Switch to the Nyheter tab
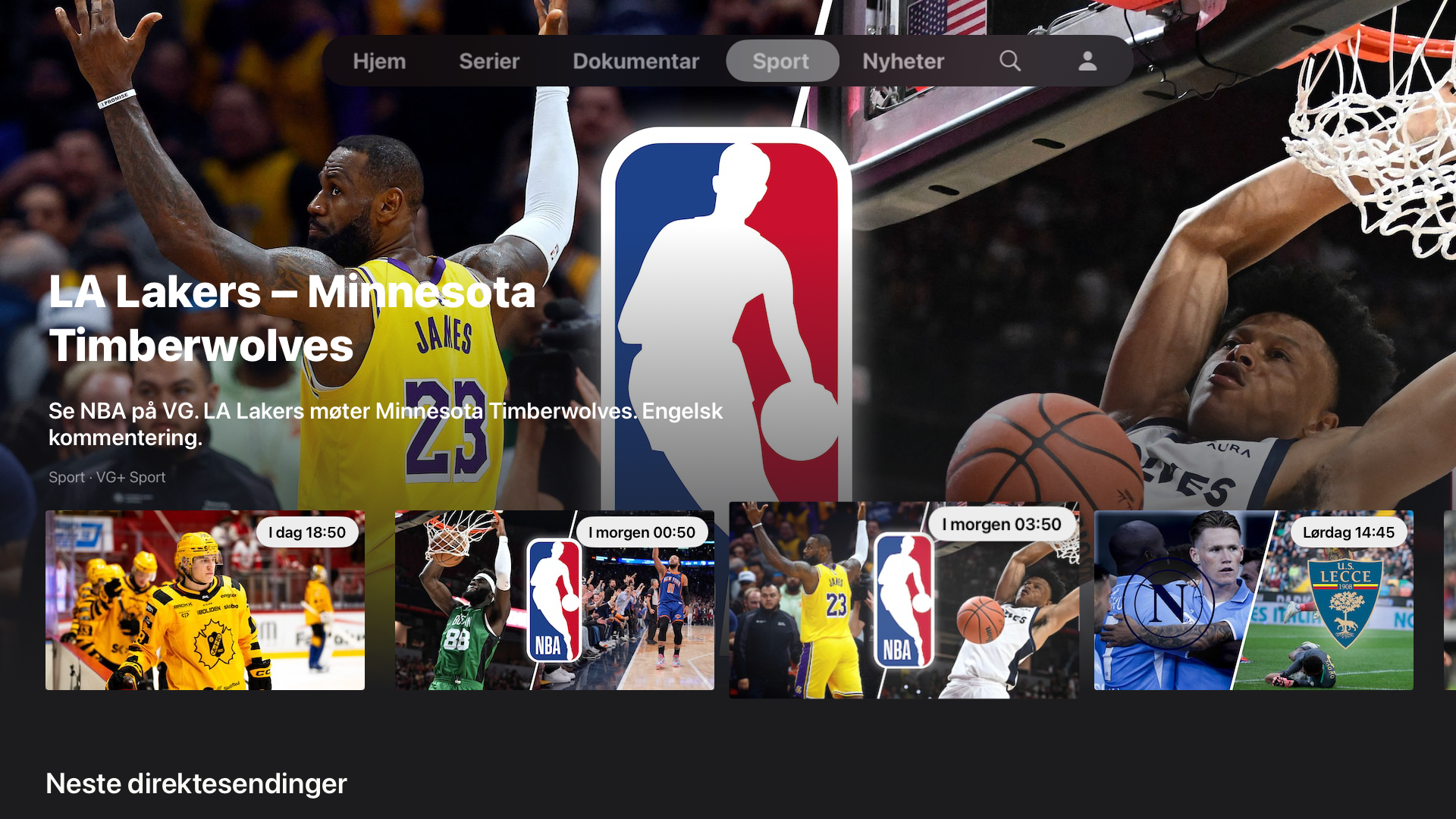Image resolution: width=1456 pixels, height=819 pixels. [x=903, y=61]
